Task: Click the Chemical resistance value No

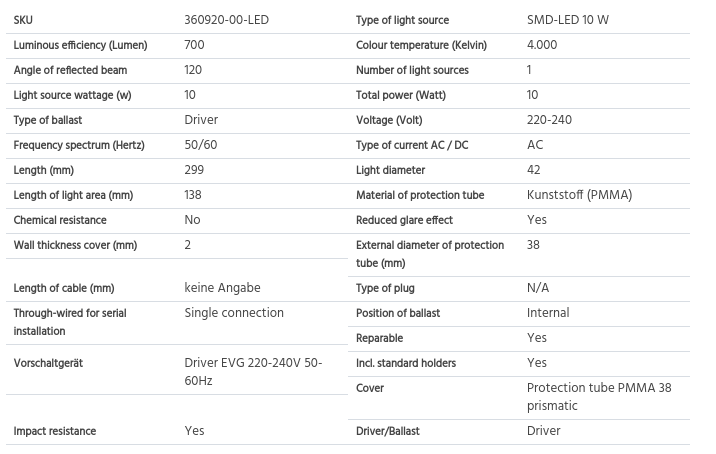Action: (x=192, y=220)
